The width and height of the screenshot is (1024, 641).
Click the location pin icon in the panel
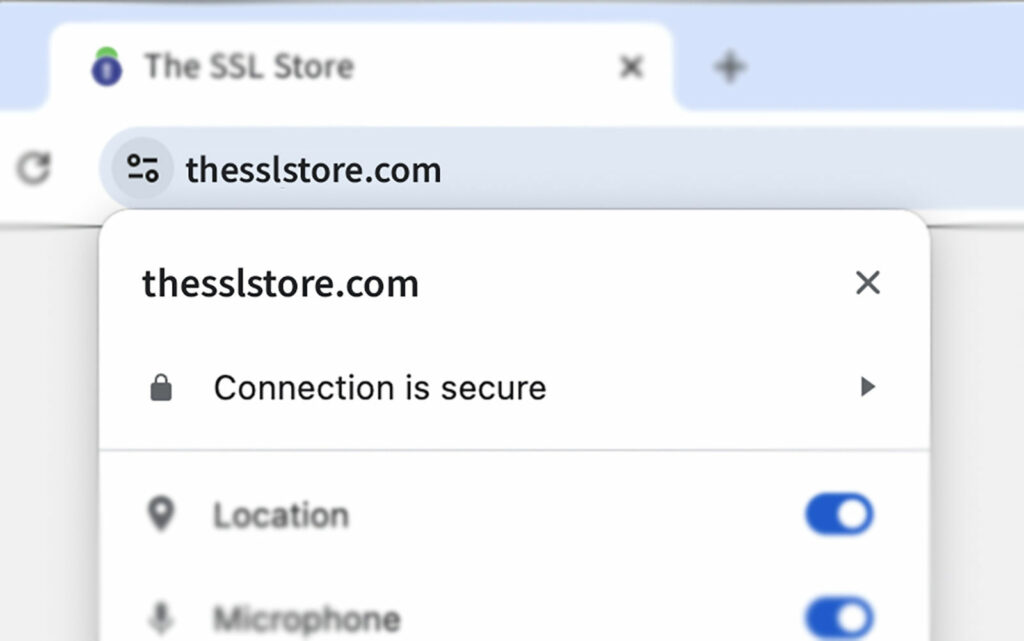(160, 514)
